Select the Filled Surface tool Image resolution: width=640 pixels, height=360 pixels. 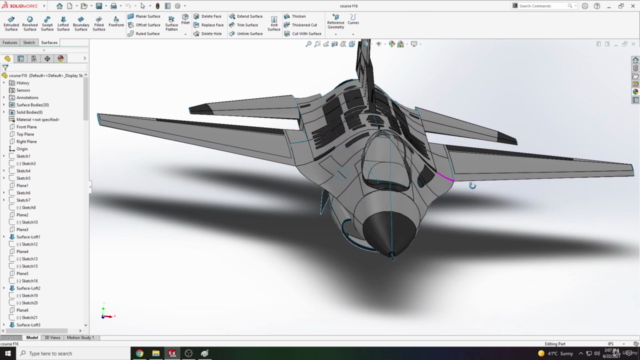click(x=99, y=24)
